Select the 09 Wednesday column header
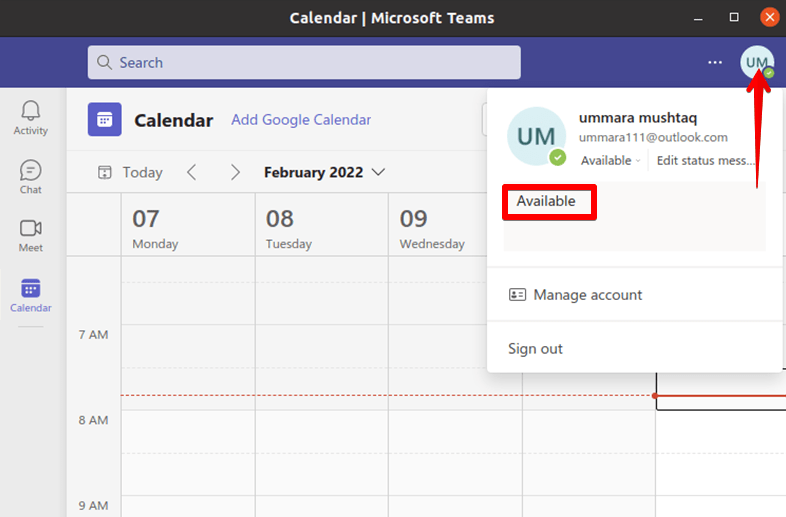 click(x=438, y=225)
